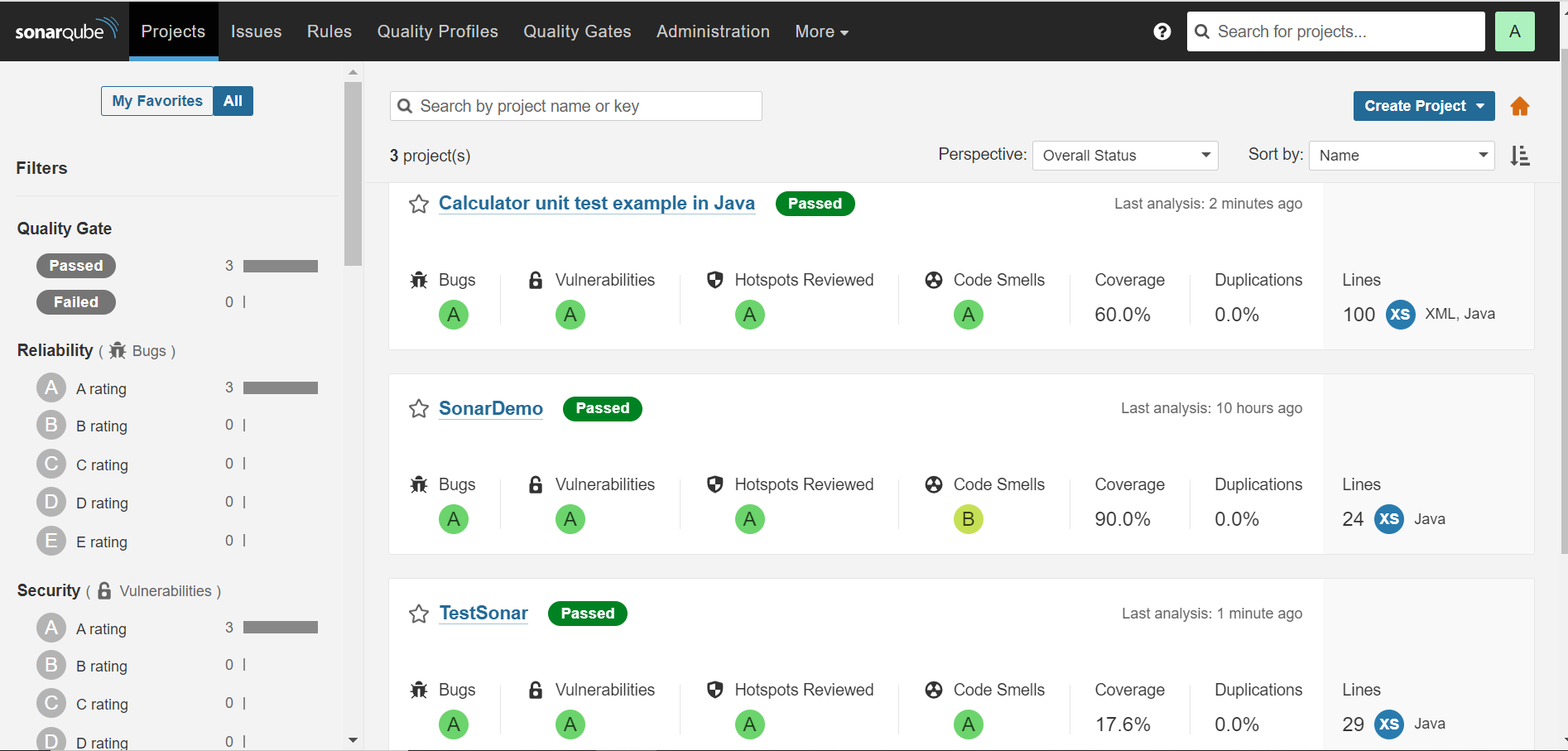Favorite the Calculator unit test example project

tap(419, 204)
